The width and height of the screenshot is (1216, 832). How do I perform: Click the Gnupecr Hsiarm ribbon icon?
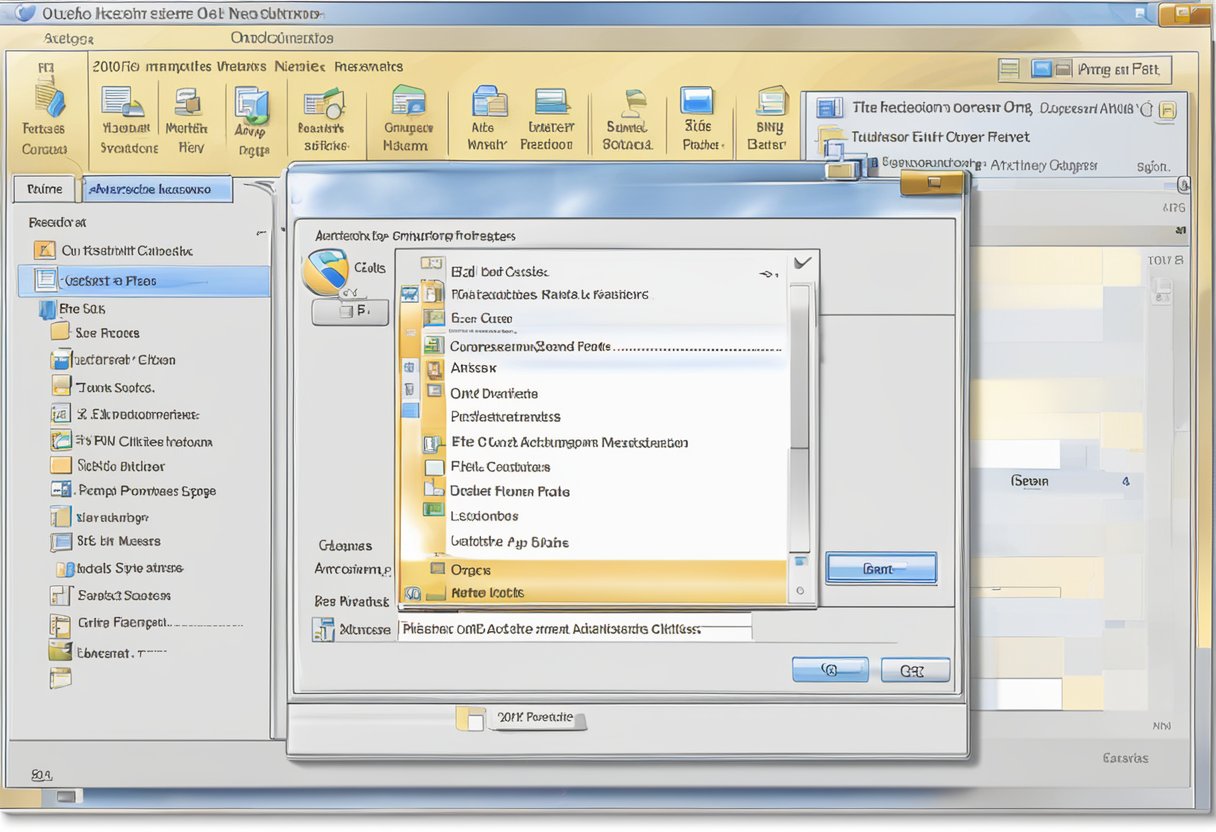pos(408,103)
